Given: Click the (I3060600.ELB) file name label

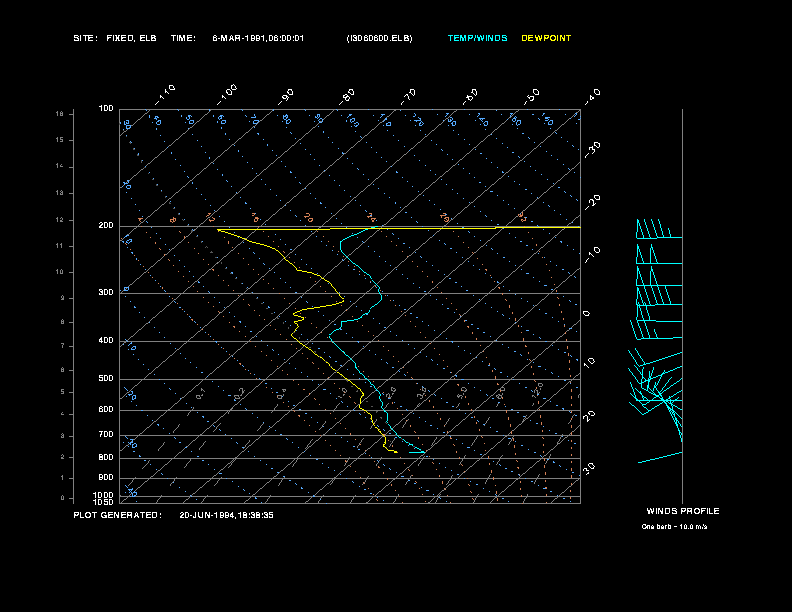Looking at the screenshot, I should coord(379,38).
